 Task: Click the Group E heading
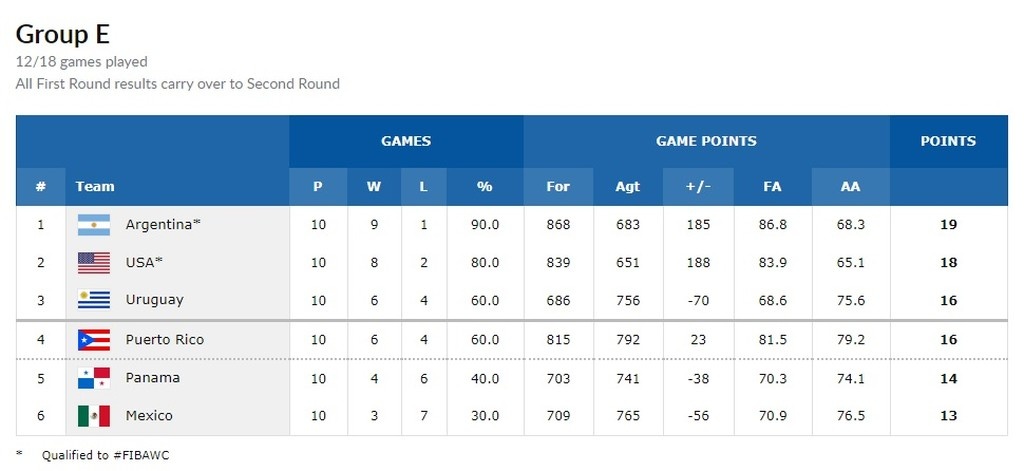pyautogui.click(x=62, y=34)
